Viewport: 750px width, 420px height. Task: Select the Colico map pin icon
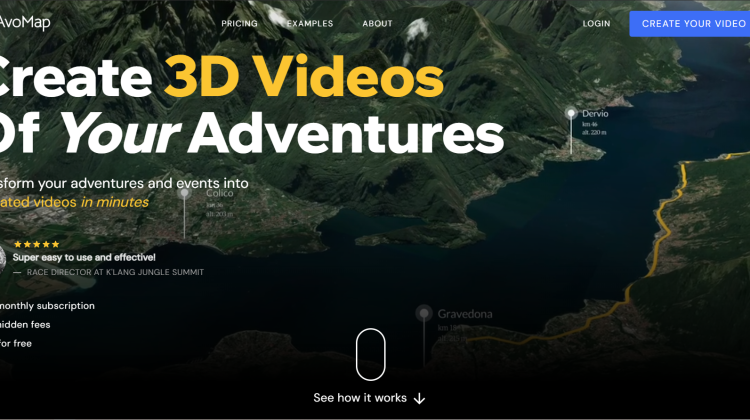(x=185, y=193)
